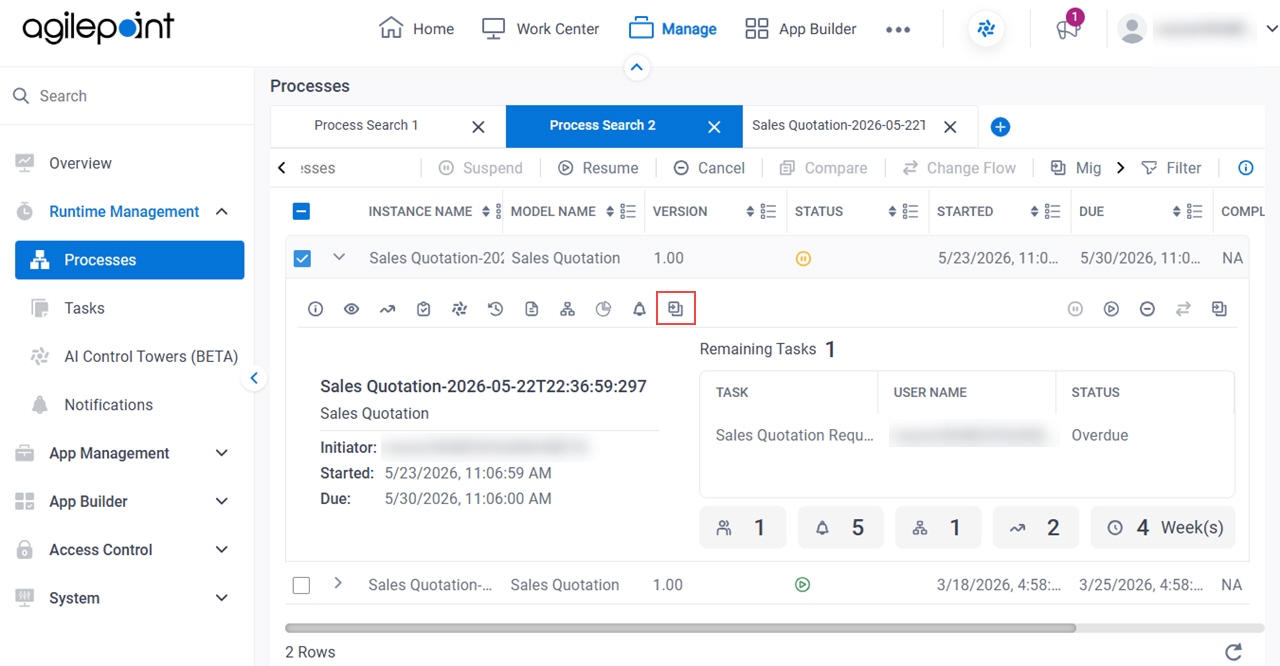Click the horizontal scrollbar under the table

click(x=680, y=628)
